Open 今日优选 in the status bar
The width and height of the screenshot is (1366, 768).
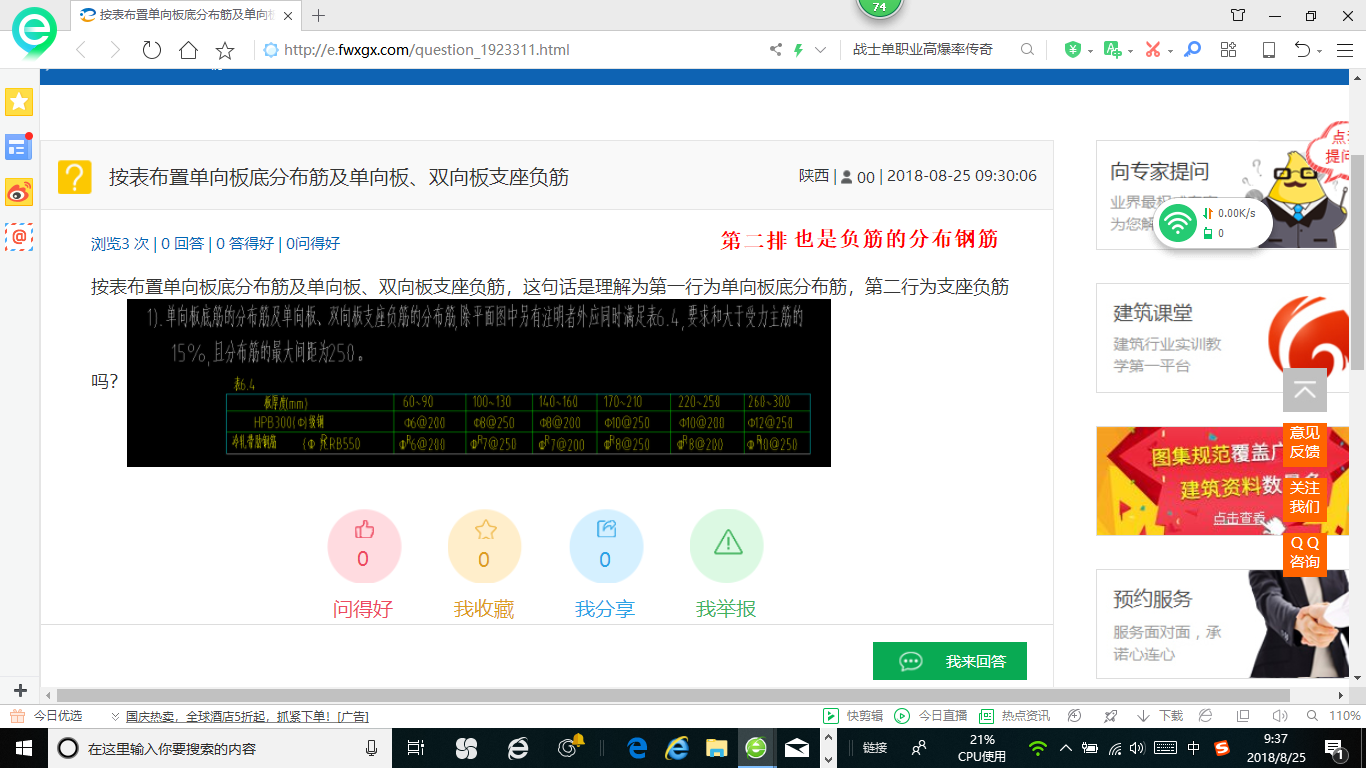[x=47, y=716]
